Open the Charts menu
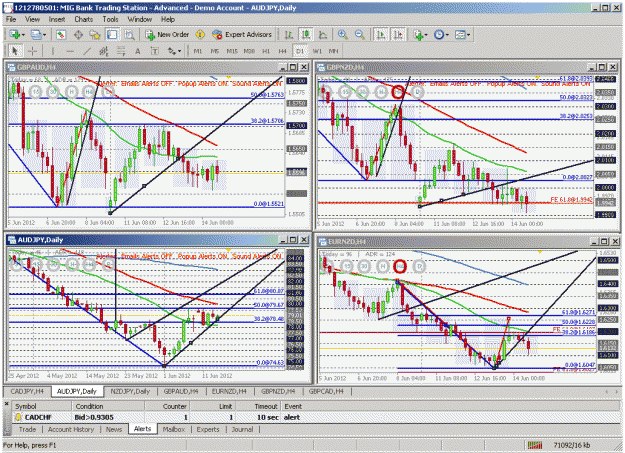The image size is (625, 453). [83, 19]
